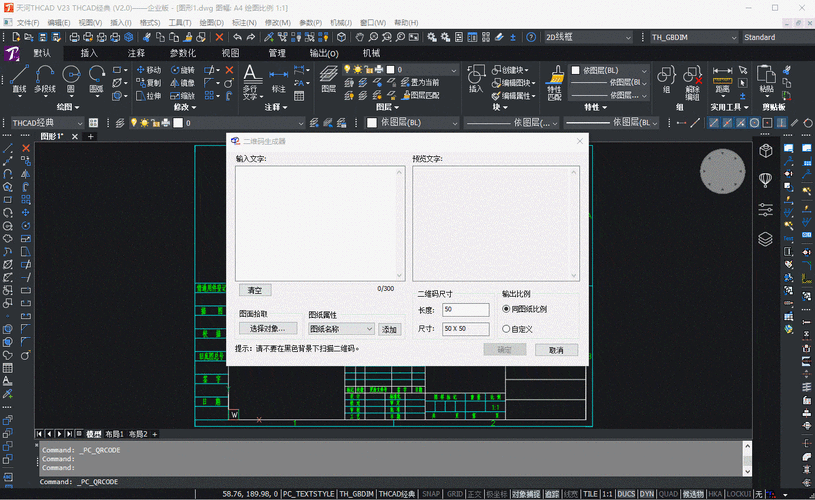
Task: Expand the 绘图 panel dropdown
Action: [68, 107]
